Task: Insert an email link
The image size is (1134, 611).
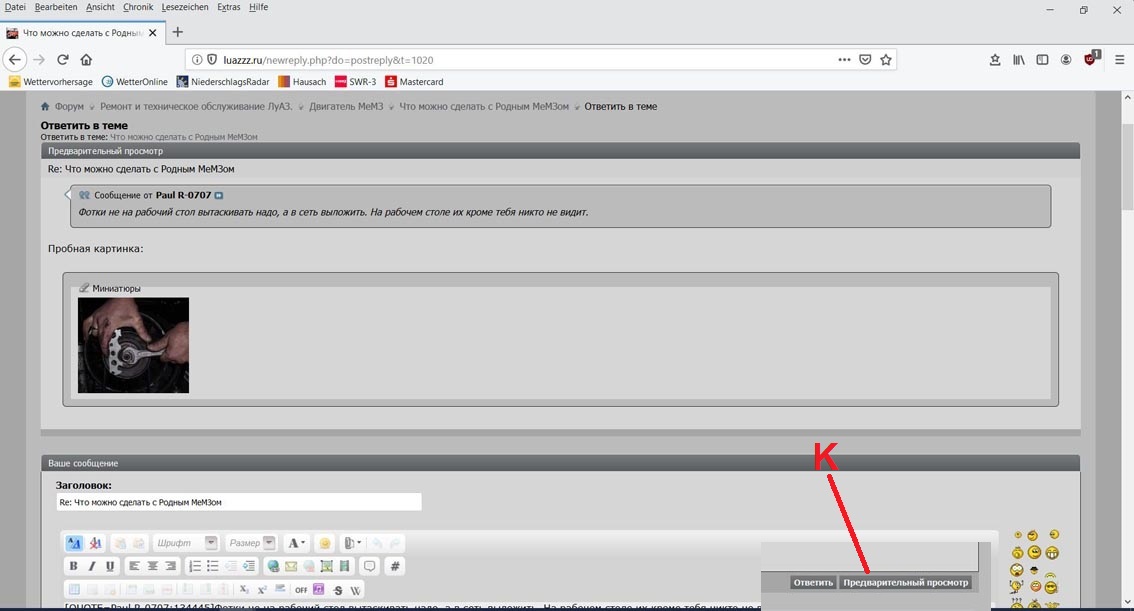Action: click(x=291, y=566)
